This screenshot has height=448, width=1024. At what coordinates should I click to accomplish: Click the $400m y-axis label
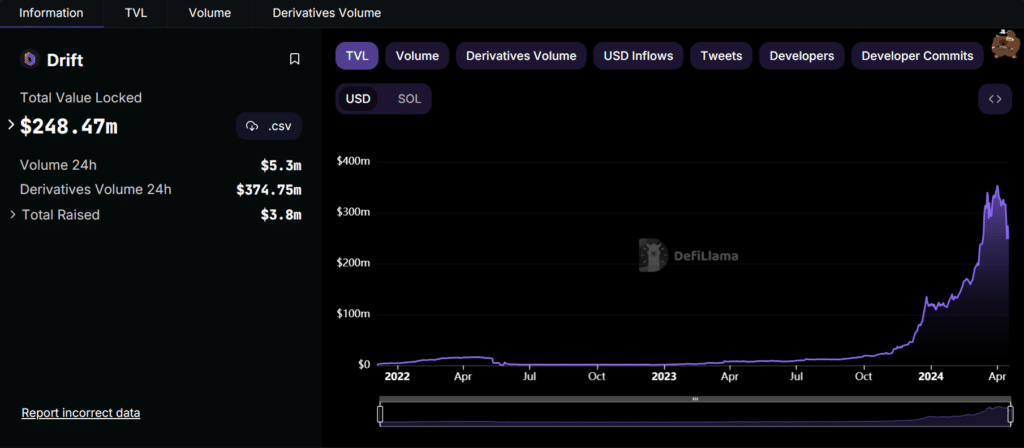pyautogui.click(x=353, y=161)
